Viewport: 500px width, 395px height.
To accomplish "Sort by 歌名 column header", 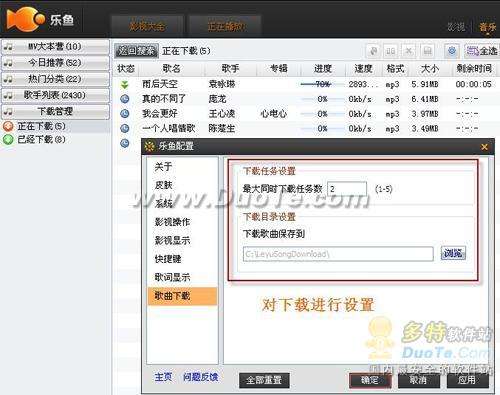I will pos(171,69).
